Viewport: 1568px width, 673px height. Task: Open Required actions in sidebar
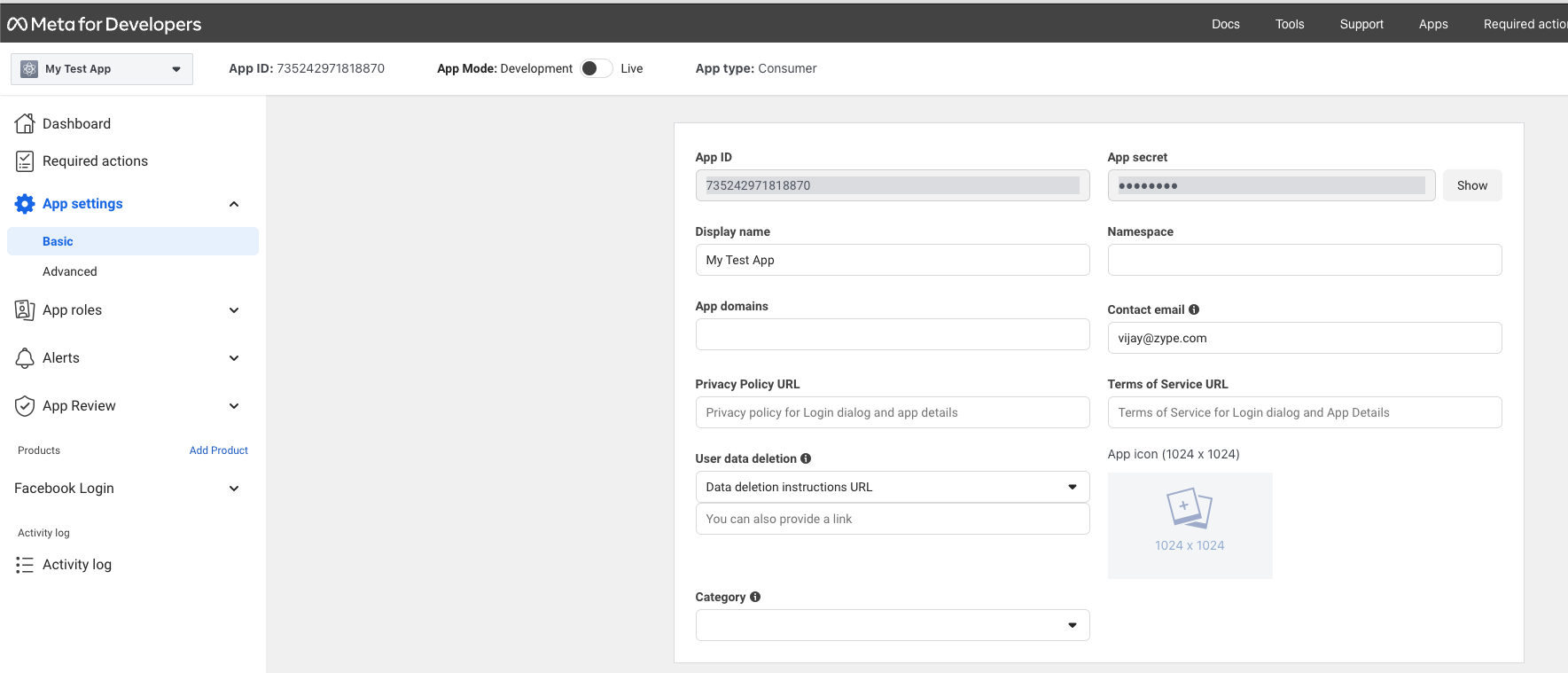(95, 160)
